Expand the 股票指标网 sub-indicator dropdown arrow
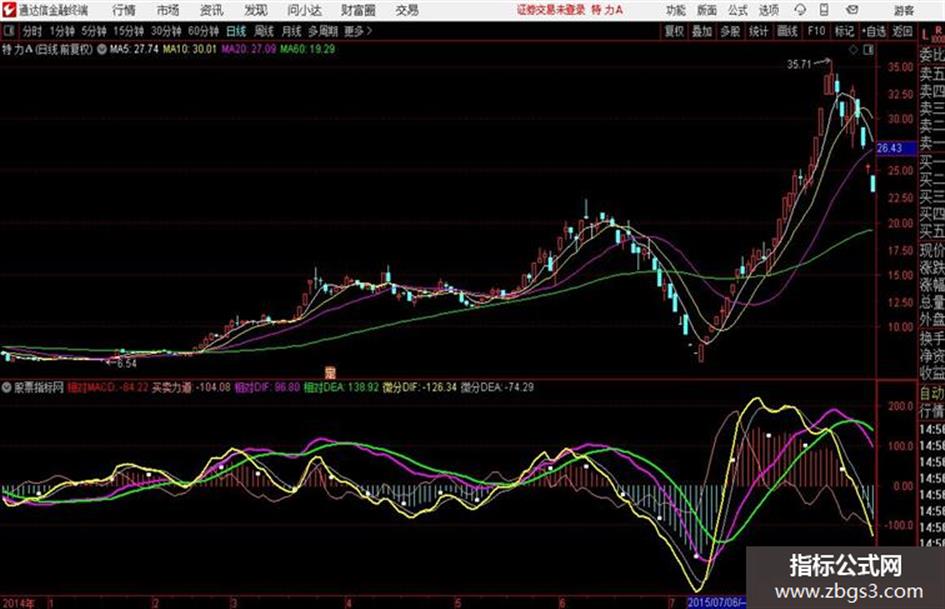945x609 pixels. tap(7, 388)
